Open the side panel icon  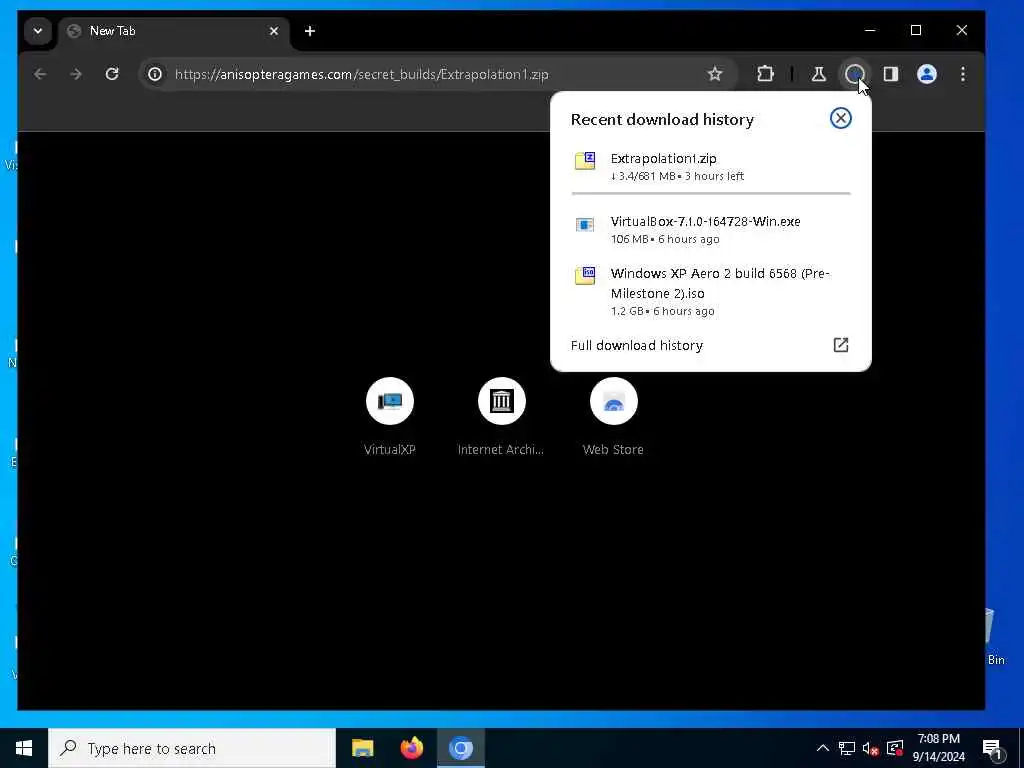[x=891, y=74]
